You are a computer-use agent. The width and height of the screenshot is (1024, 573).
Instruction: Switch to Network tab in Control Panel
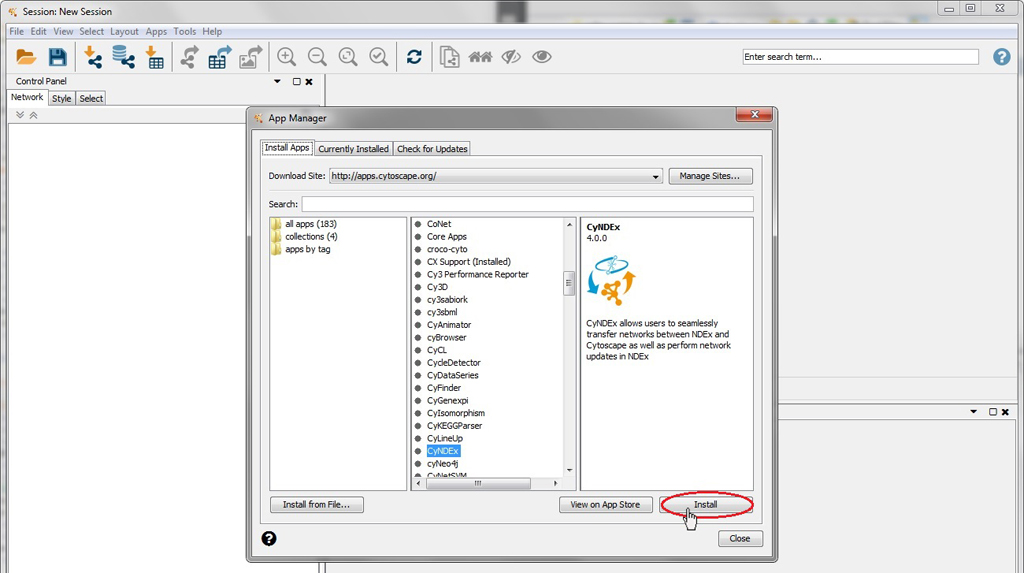(x=27, y=97)
